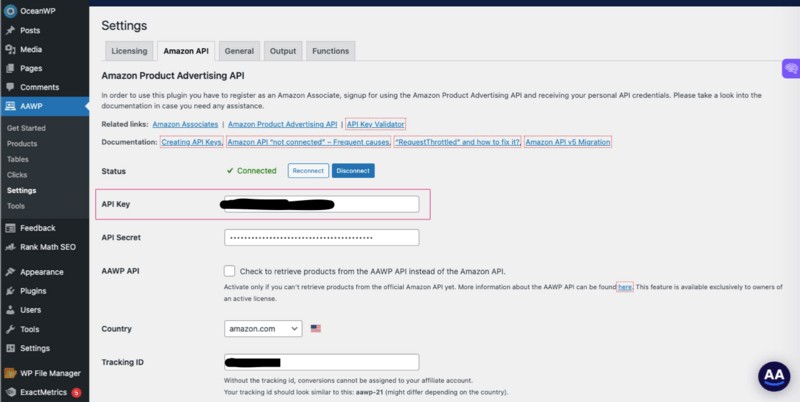
Task: Click the OceanWP logo icon in sidebar
Action: pos(10,11)
